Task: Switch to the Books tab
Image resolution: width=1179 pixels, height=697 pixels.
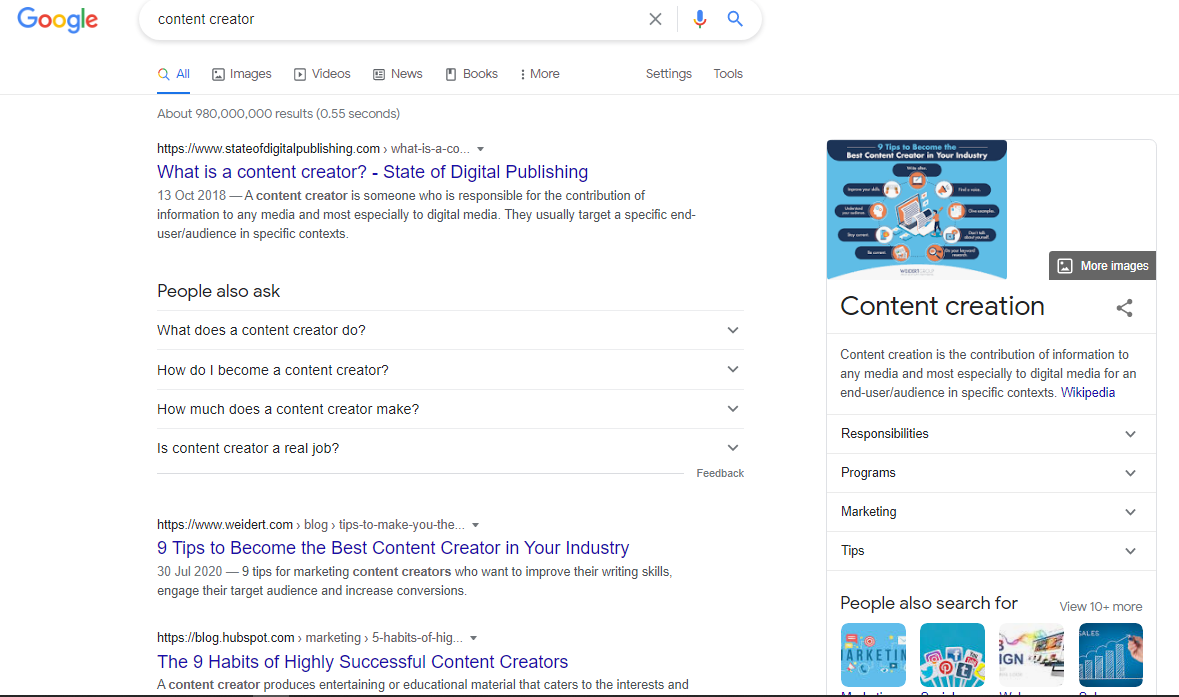Action: tap(471, 74)
